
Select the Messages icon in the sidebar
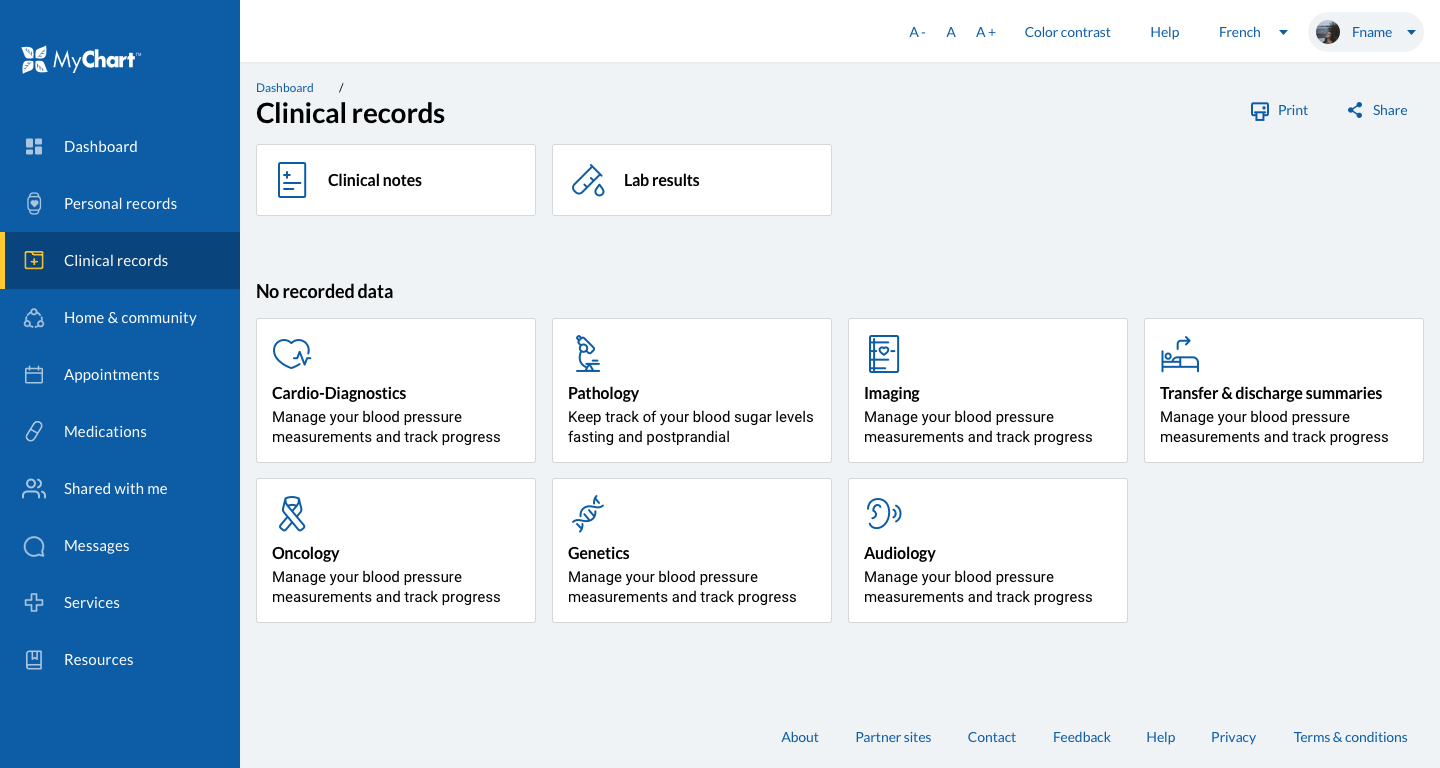34,545
